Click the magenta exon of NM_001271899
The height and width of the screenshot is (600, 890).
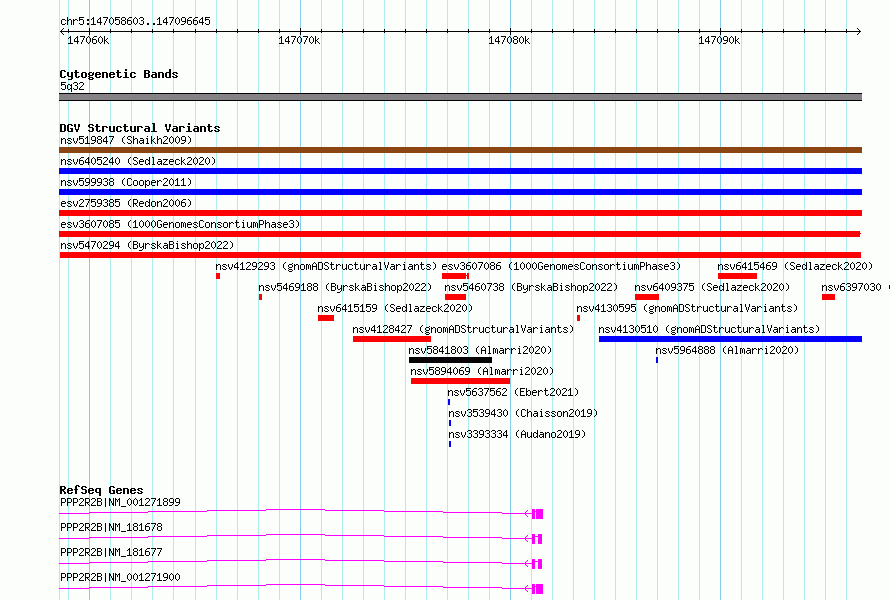point(538,514)
